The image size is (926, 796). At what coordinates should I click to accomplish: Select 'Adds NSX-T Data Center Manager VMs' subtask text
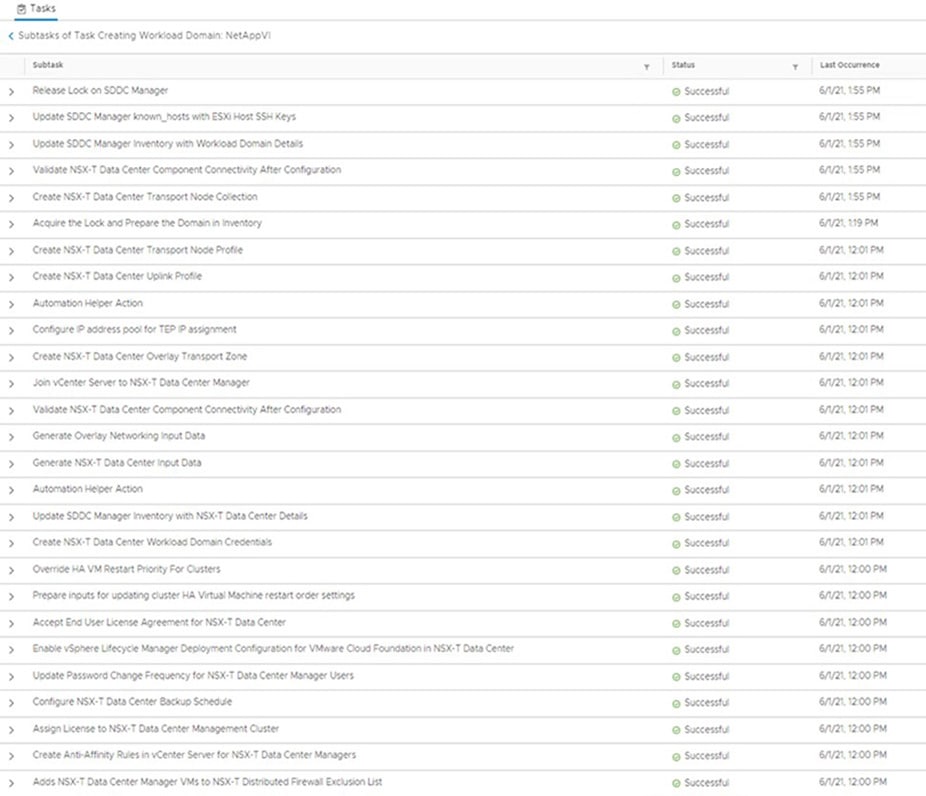pos(207,781)
